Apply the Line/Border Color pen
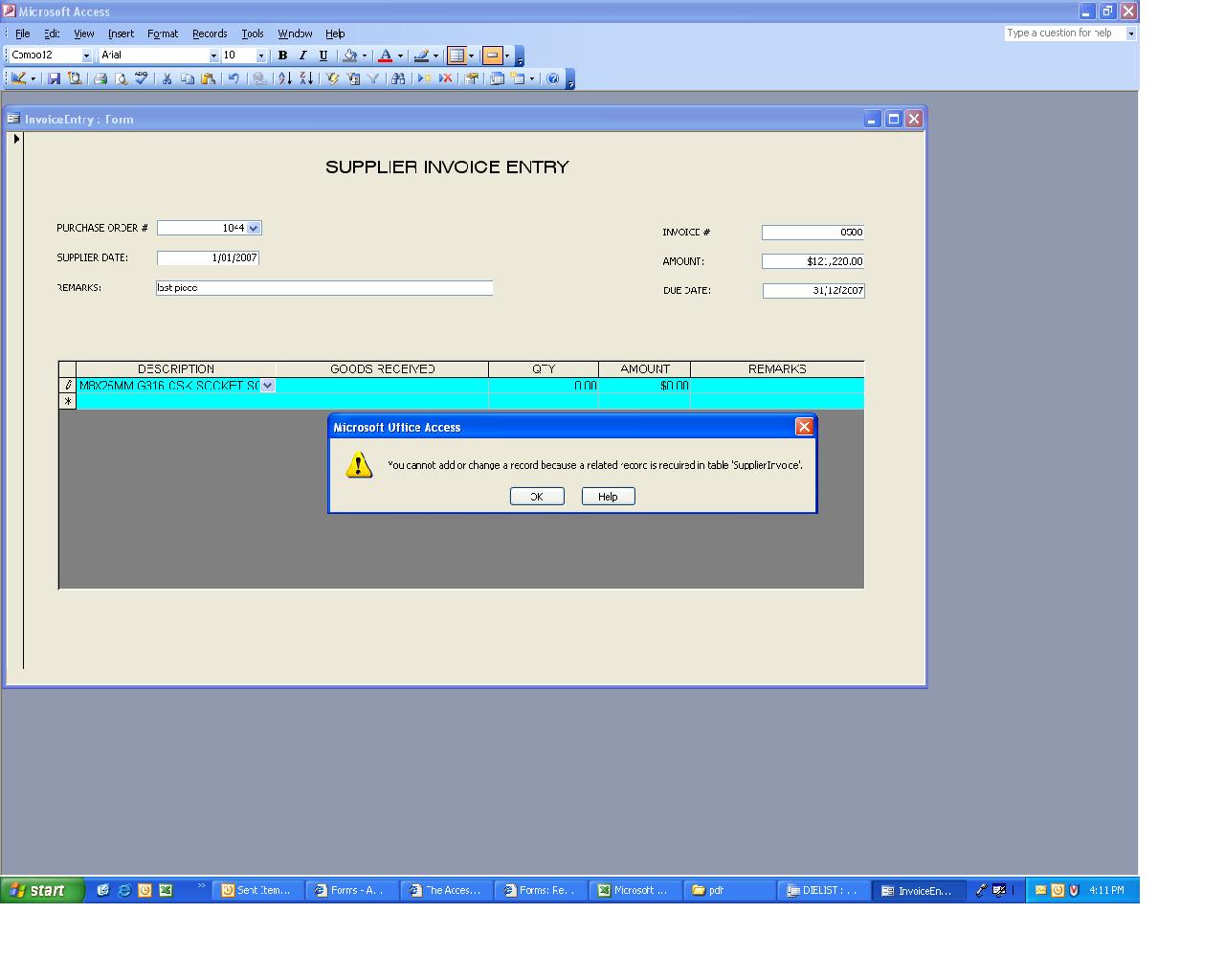 (421, 56)
